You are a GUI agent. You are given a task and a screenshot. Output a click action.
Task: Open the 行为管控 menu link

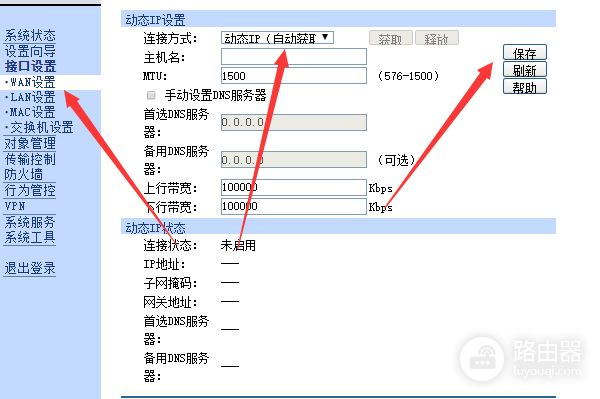pos(30,190)
